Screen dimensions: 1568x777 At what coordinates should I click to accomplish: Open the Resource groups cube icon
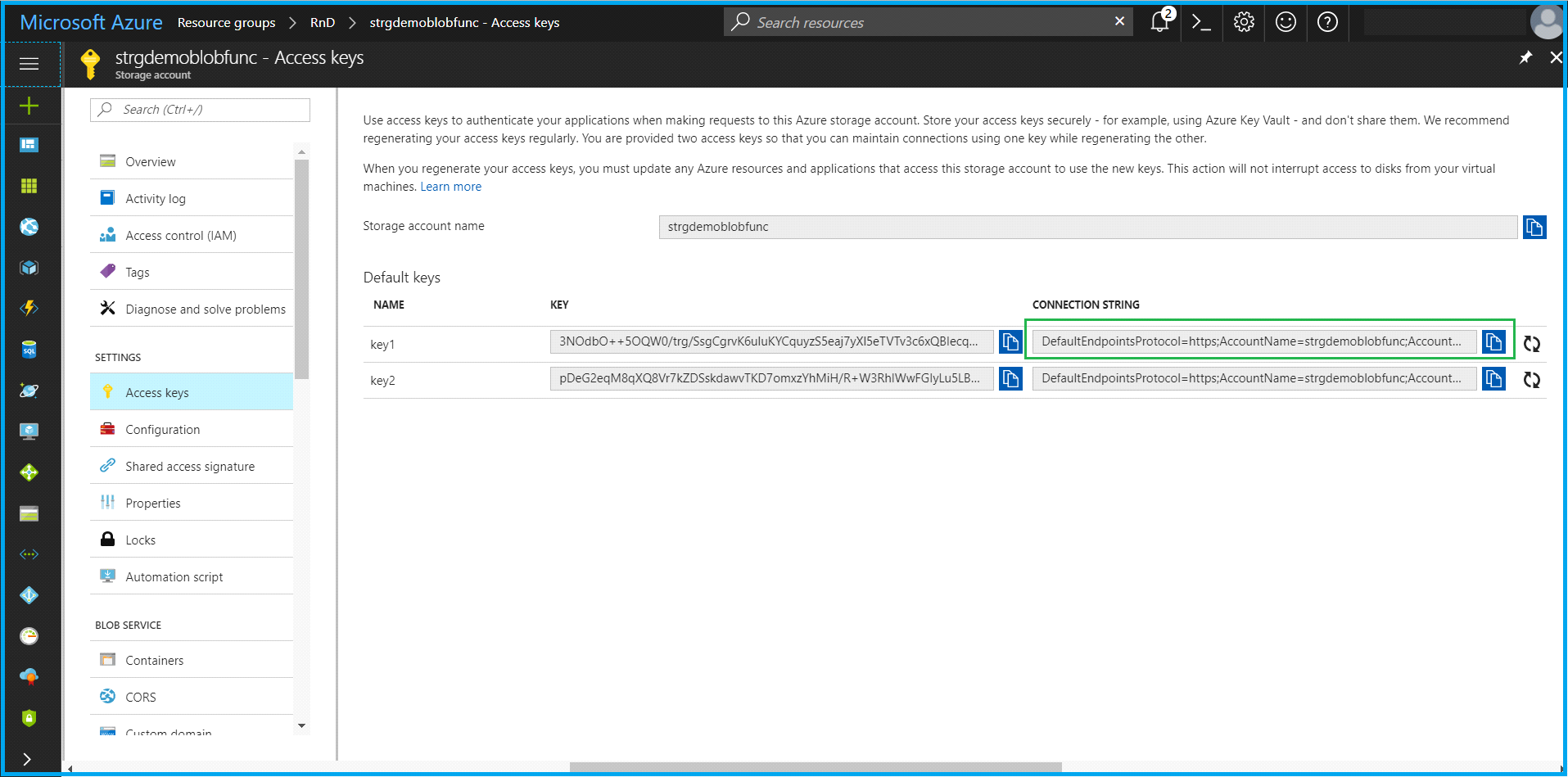29,268
